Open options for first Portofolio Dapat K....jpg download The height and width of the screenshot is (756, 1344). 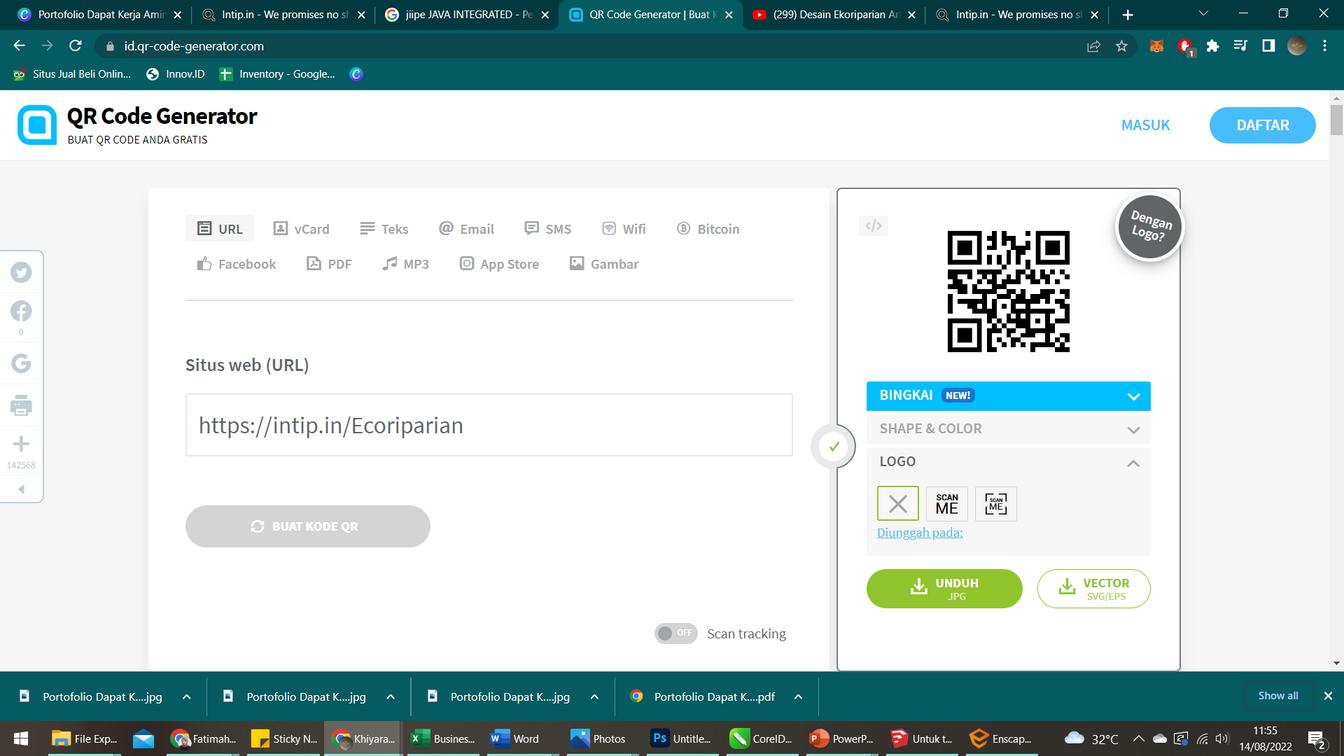[186, 697]
